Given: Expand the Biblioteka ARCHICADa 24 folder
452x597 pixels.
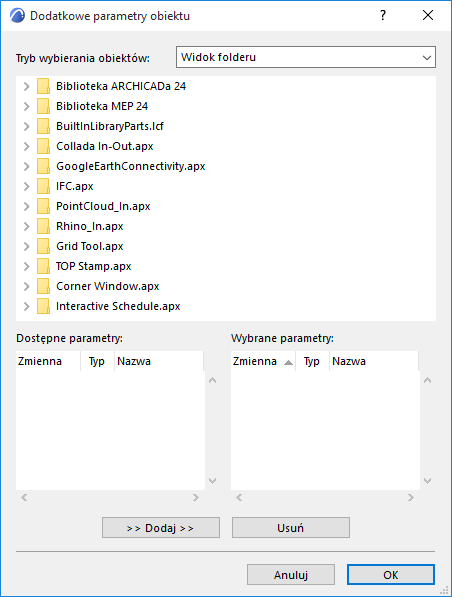Looking at the screenshot, I should [x=27, y=86].
